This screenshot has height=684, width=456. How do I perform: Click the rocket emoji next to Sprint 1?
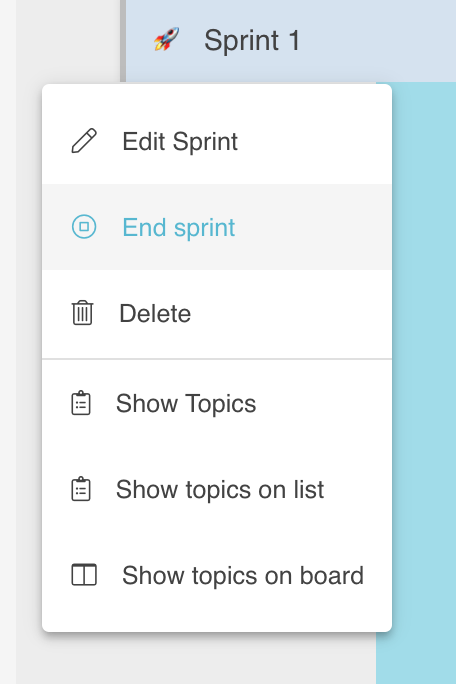[x=166, y=39]
